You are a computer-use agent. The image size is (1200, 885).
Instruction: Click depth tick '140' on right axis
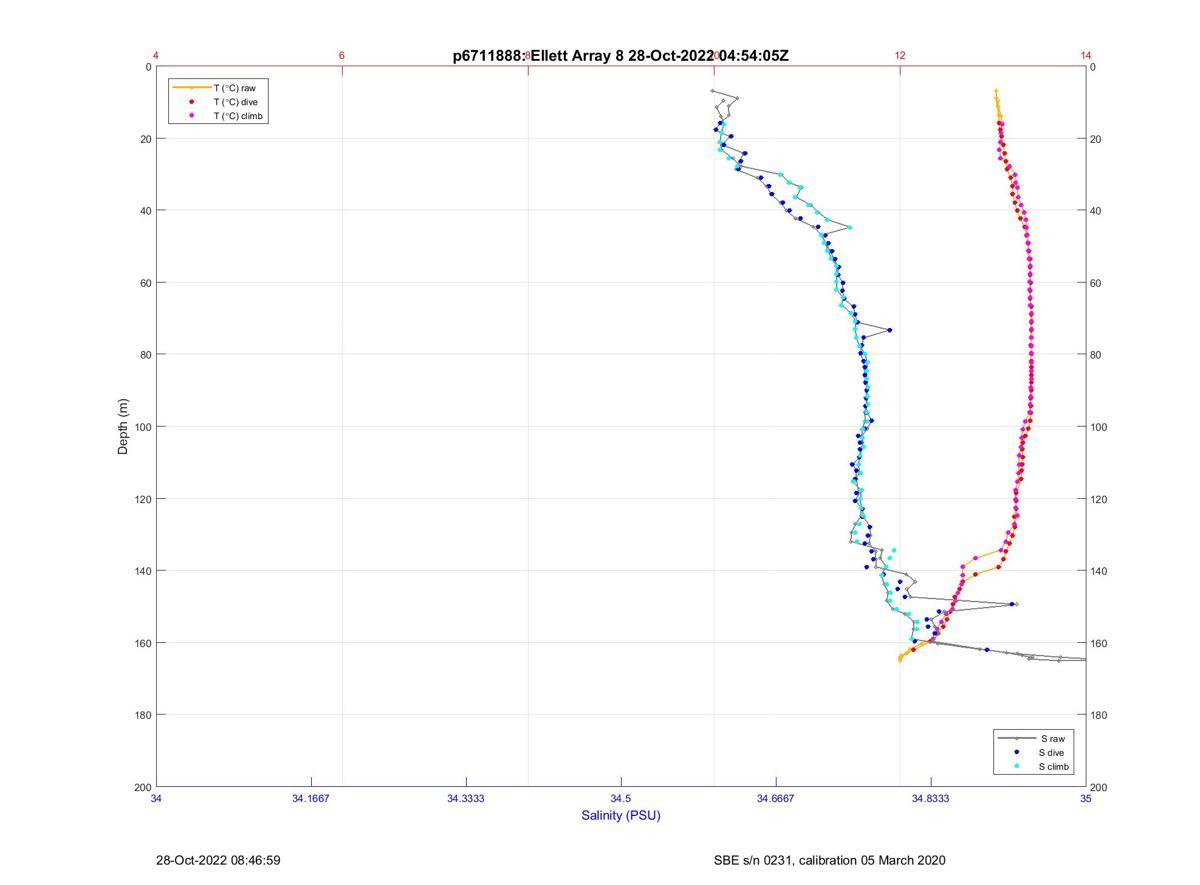click(x=1099, y=571)
